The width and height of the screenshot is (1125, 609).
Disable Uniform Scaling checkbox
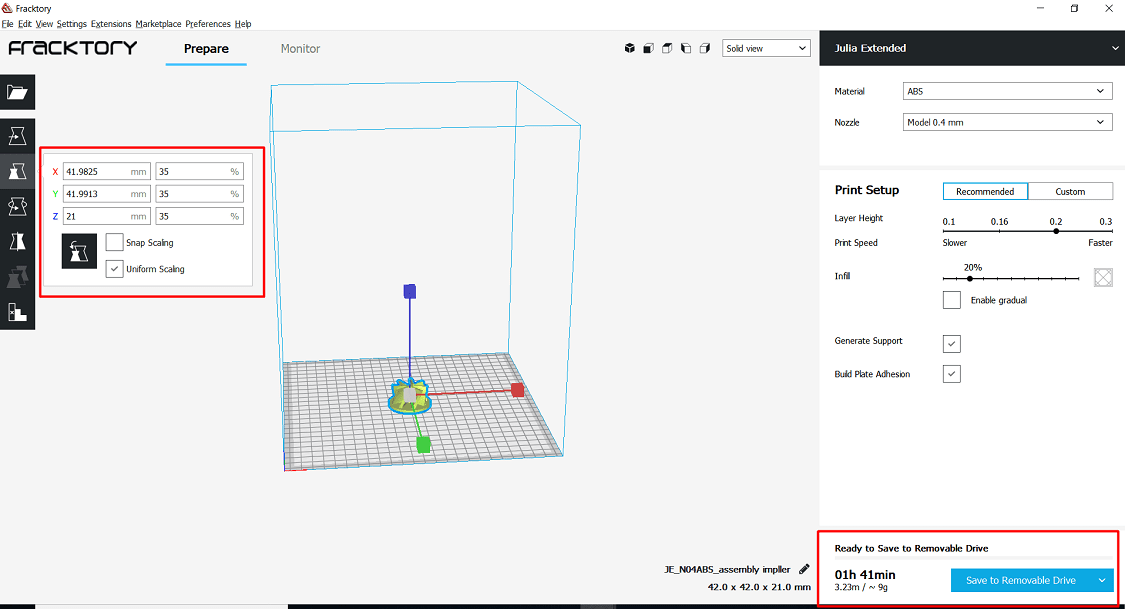click(114, 269)
